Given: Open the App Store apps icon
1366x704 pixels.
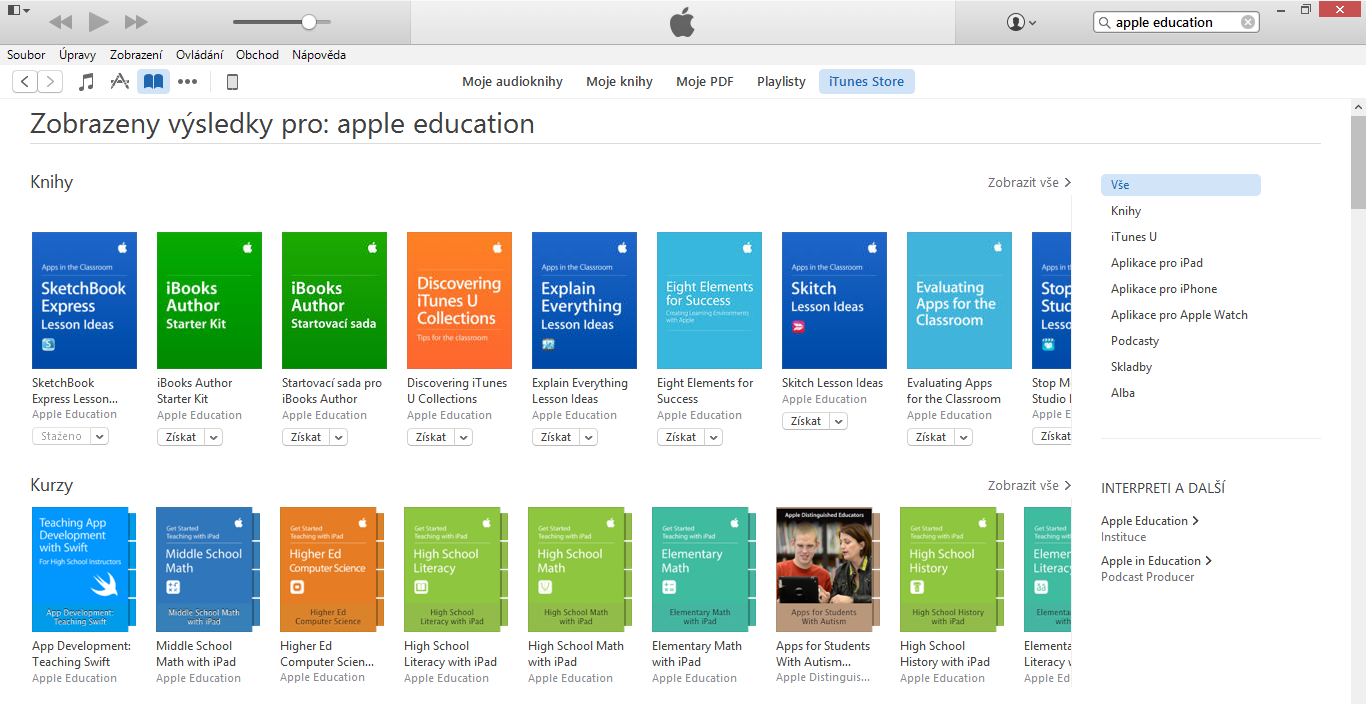Looking at the screenshot, I should coord(120,82).
